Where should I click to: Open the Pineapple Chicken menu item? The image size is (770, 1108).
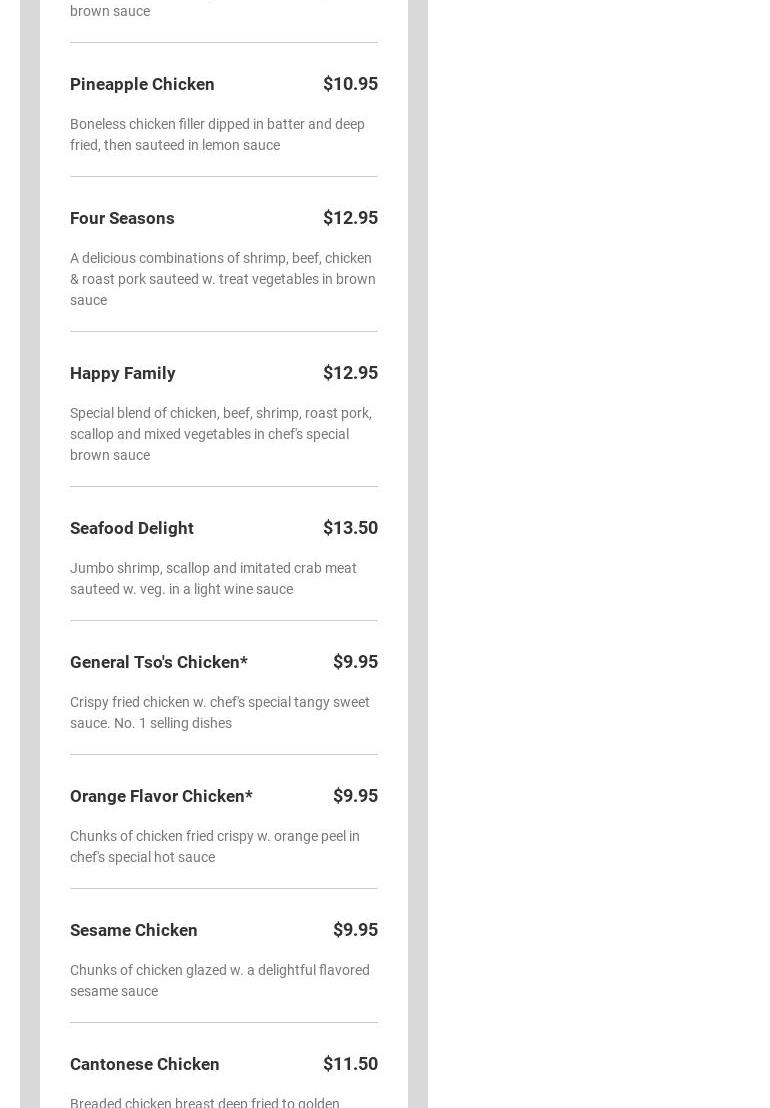click(142, 84)
